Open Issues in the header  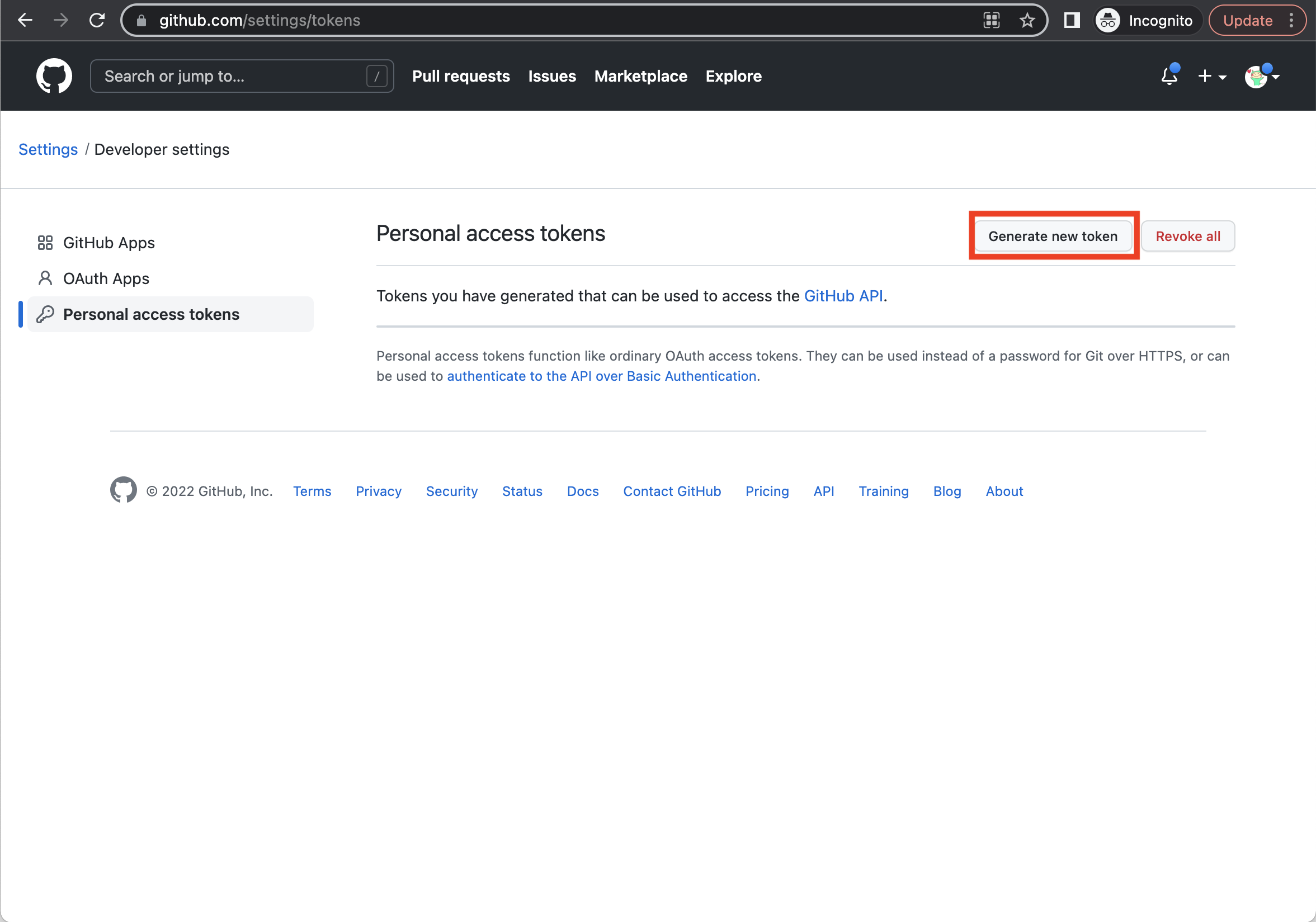(552, 75)
